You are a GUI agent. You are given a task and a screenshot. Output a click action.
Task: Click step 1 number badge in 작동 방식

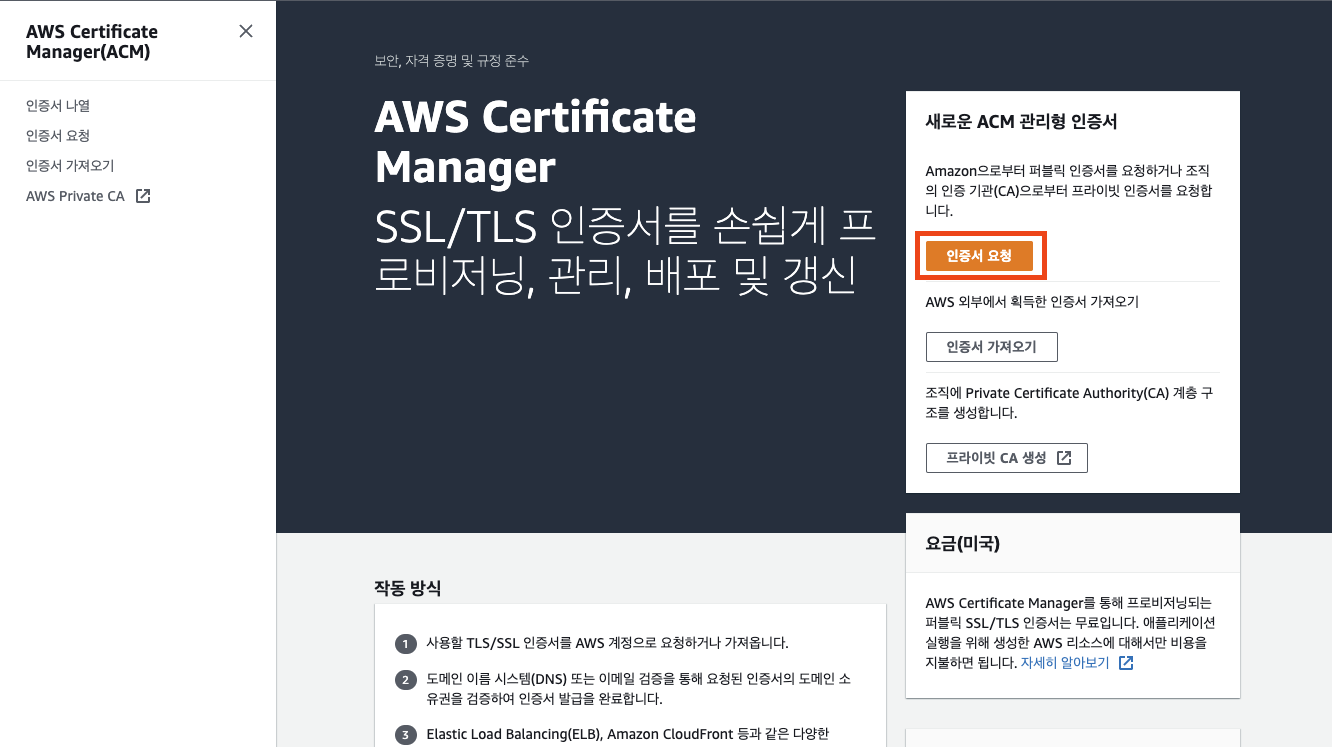point(405,643)
